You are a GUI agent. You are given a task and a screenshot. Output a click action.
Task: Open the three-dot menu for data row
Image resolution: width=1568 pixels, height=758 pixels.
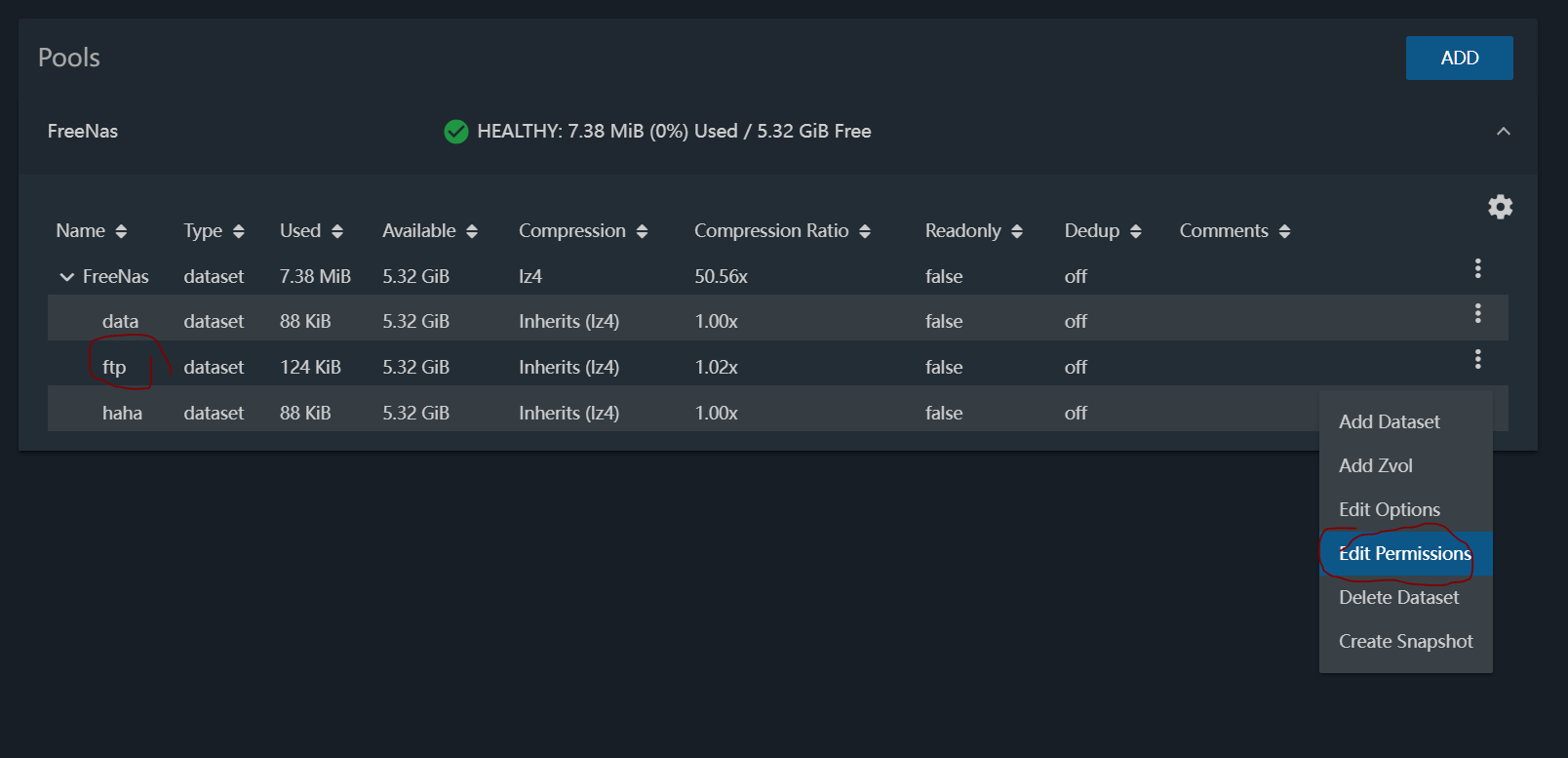(x=1478, y=313)
